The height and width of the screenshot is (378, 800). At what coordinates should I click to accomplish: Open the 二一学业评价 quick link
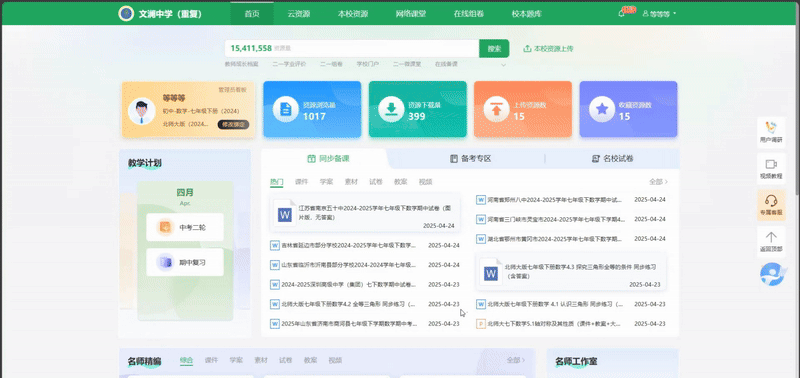(289, 64)
